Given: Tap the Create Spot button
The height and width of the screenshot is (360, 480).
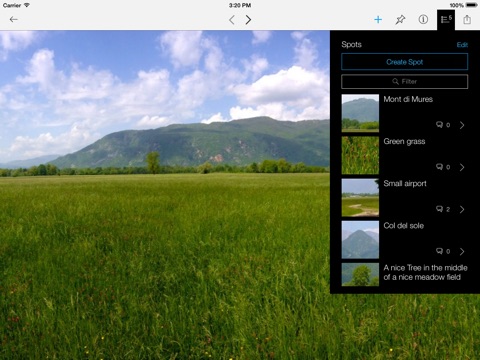Looking at the screenshot, I should [x=404, y=62].
